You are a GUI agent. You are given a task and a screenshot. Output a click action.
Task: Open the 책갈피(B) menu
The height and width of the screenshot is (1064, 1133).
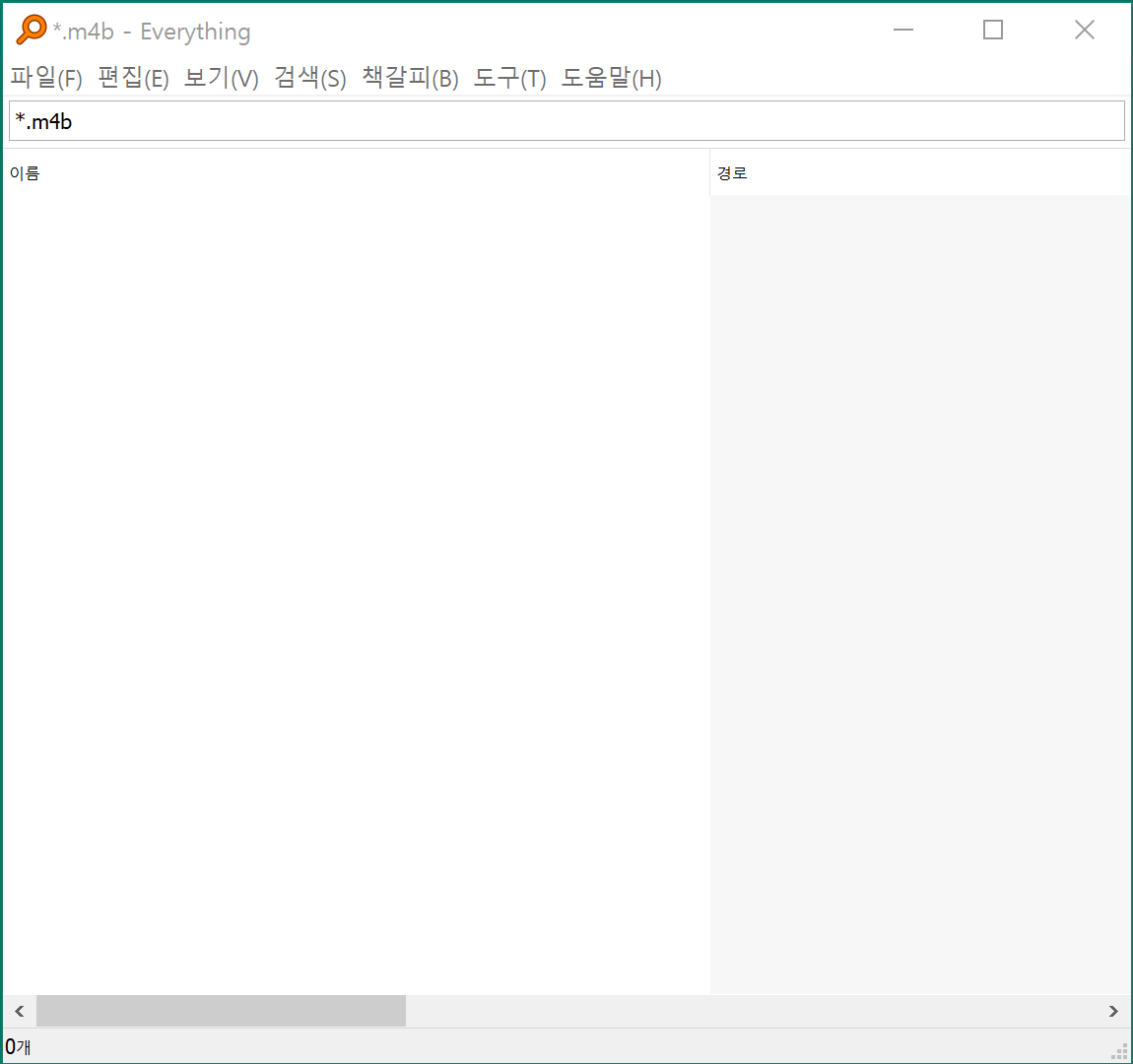coord(411,77)
